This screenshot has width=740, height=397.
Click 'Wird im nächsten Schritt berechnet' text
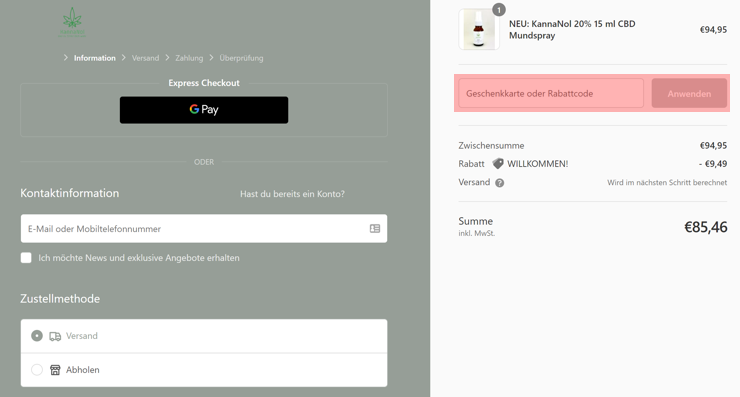tap(667, 182)
